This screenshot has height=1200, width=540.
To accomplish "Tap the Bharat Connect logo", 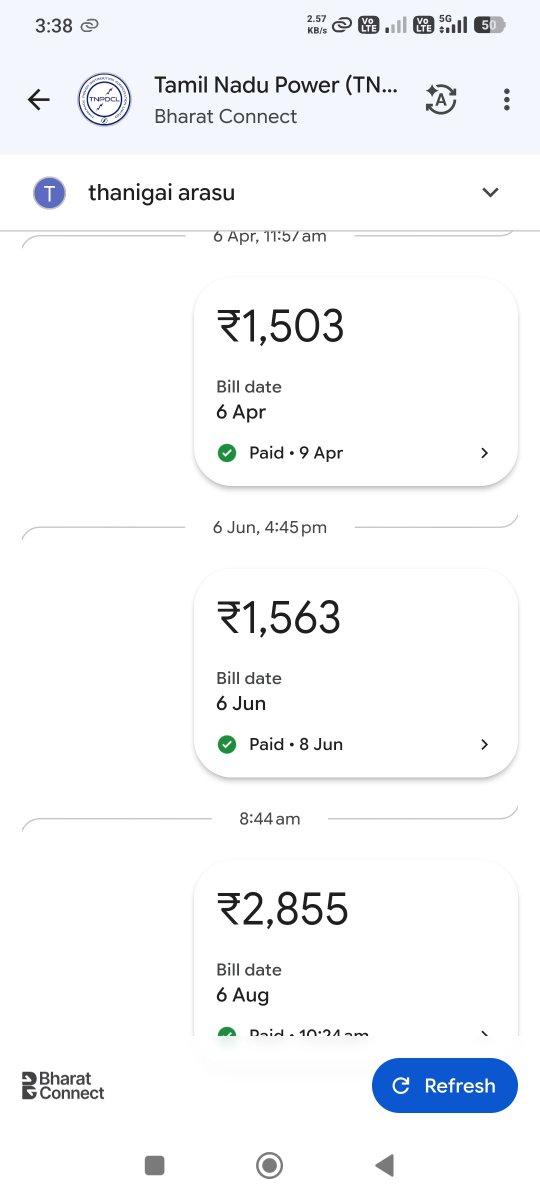I will pyautogui.click(x=63, y=1086).
